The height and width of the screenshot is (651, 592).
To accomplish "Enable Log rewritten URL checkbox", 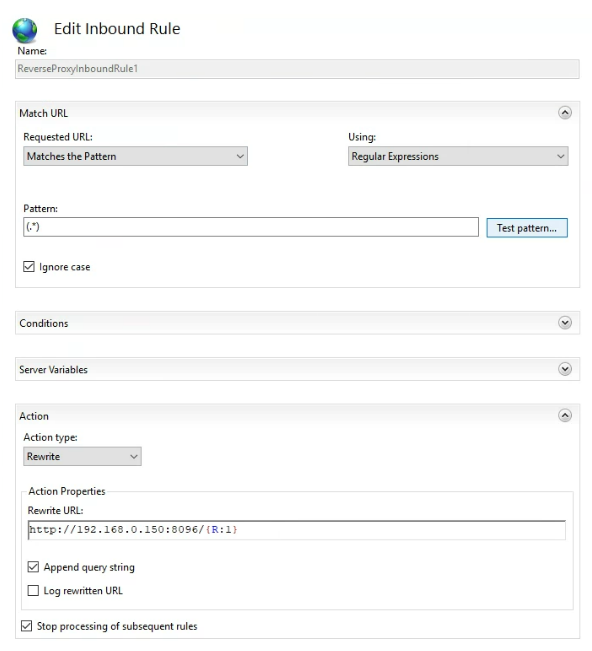I will [33, 590].
